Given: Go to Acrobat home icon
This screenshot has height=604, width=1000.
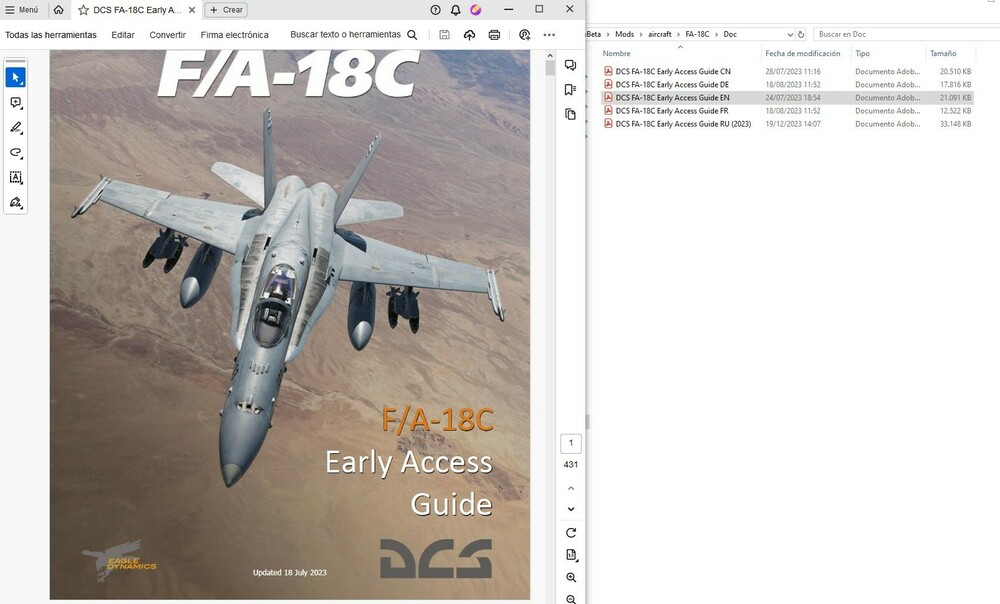Looking at the screenshot, I should [x=59, y=10].
